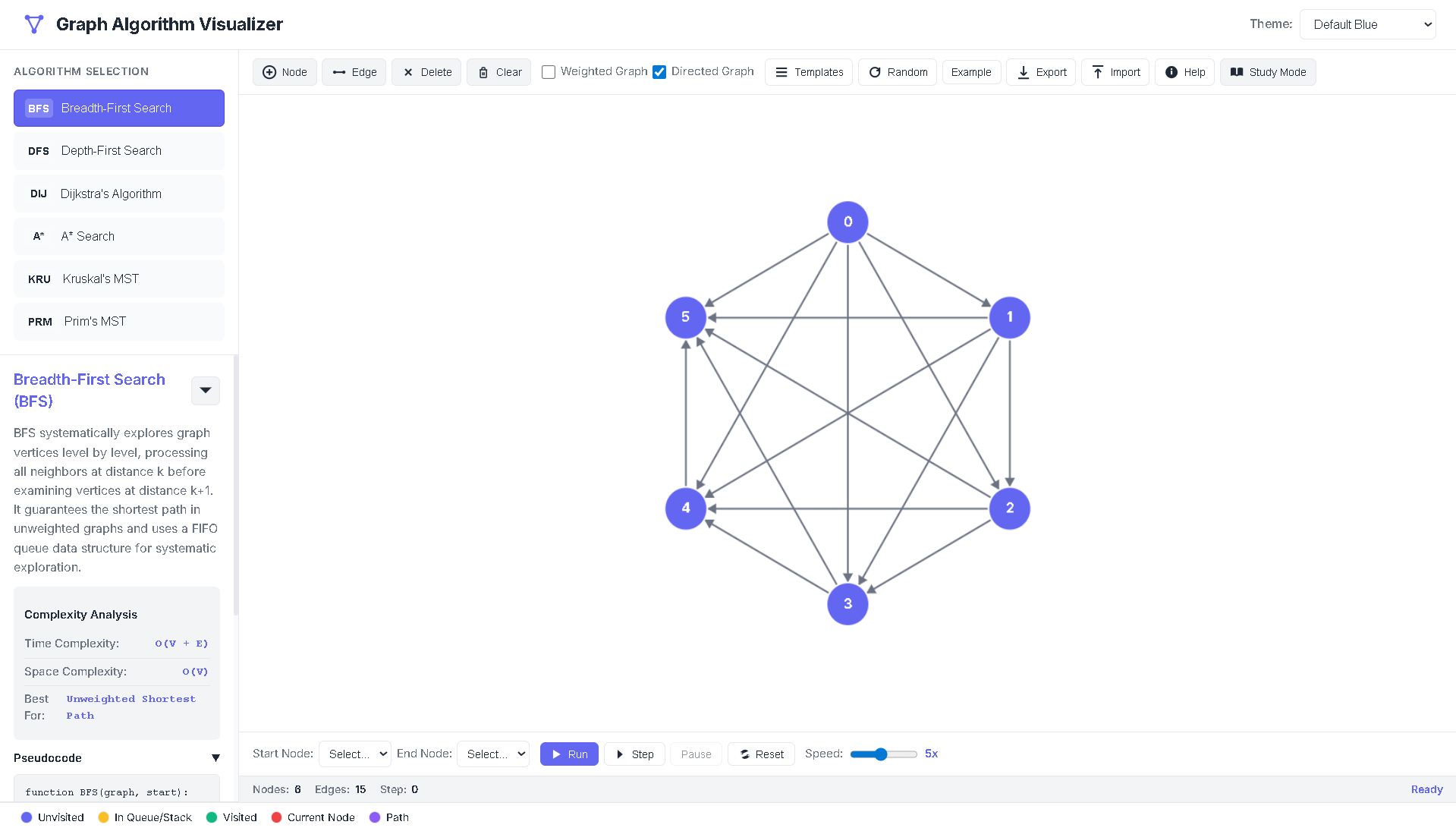The height and width of the screenshot is (831, 1456).
Task: Open the Start Node dropdown
Action: (x=355, y=754)
